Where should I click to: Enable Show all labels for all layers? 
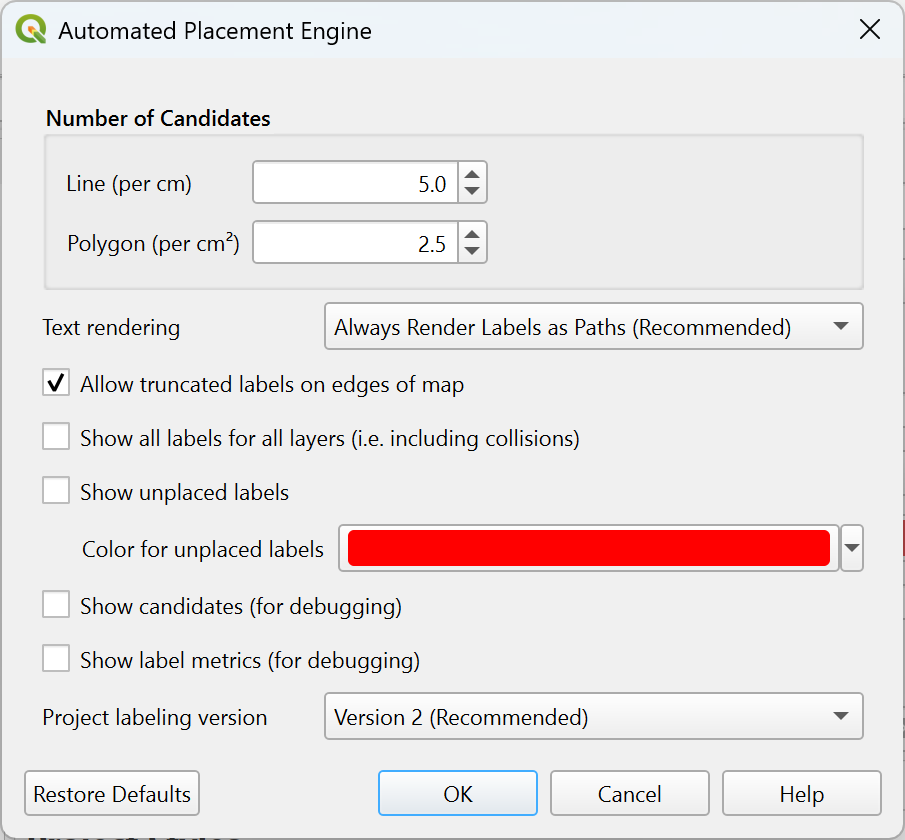[x=56, y=436]
